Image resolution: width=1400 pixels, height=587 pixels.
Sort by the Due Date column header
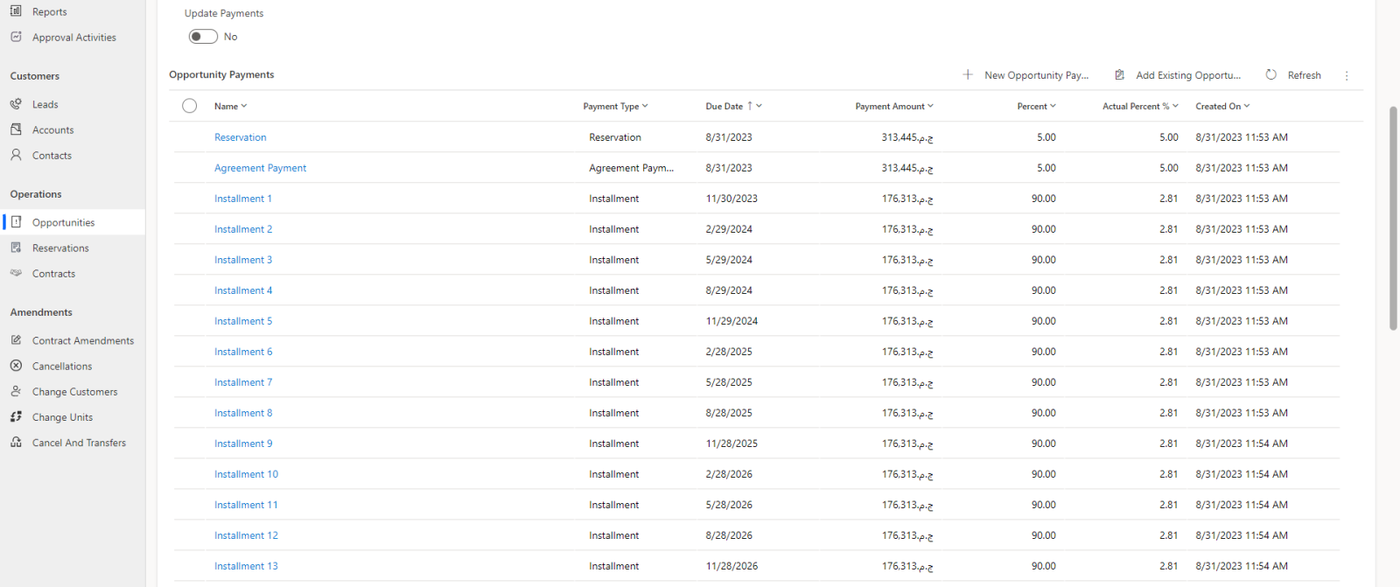point(724,106)
